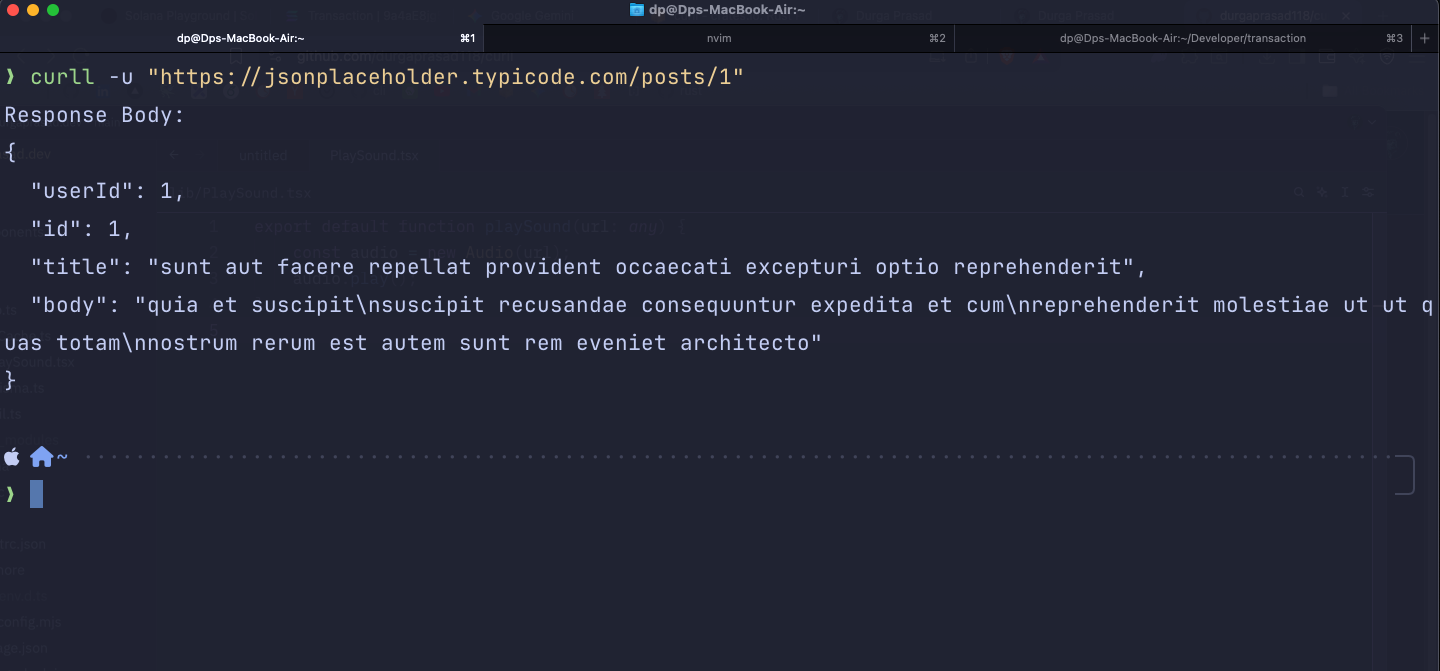Click the tilde directory indicator in prompt
The height and width of the screenshot is (671, 1440).
point(62,457)
